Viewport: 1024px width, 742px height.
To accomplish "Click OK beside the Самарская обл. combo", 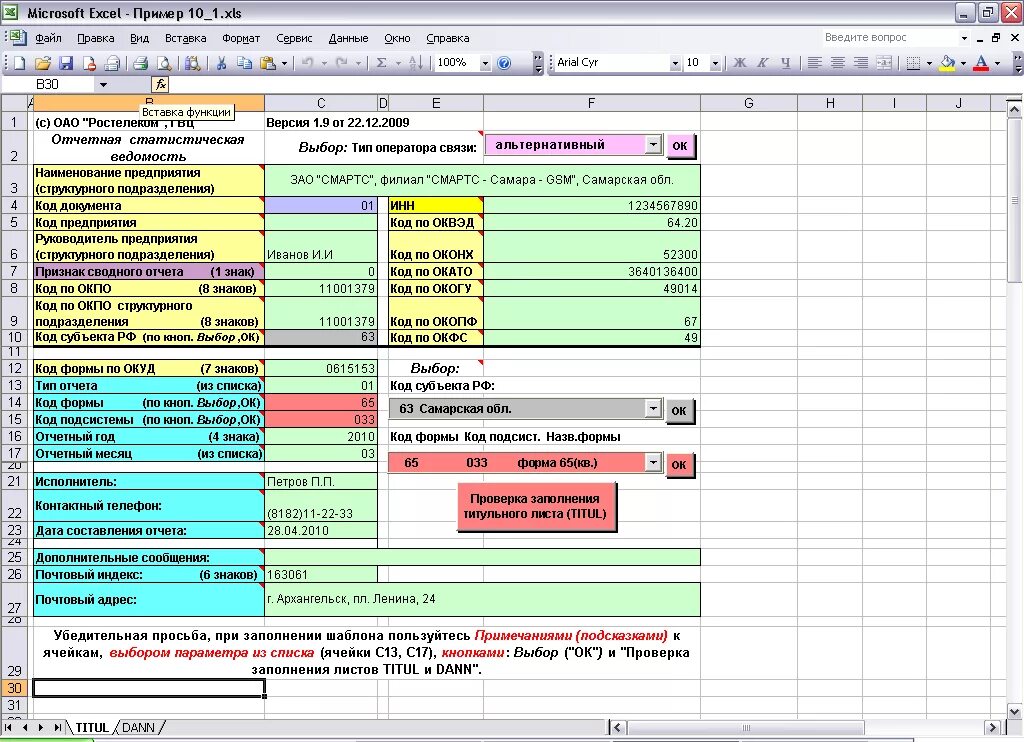I will pyautogui.click(x=679, y=411).
